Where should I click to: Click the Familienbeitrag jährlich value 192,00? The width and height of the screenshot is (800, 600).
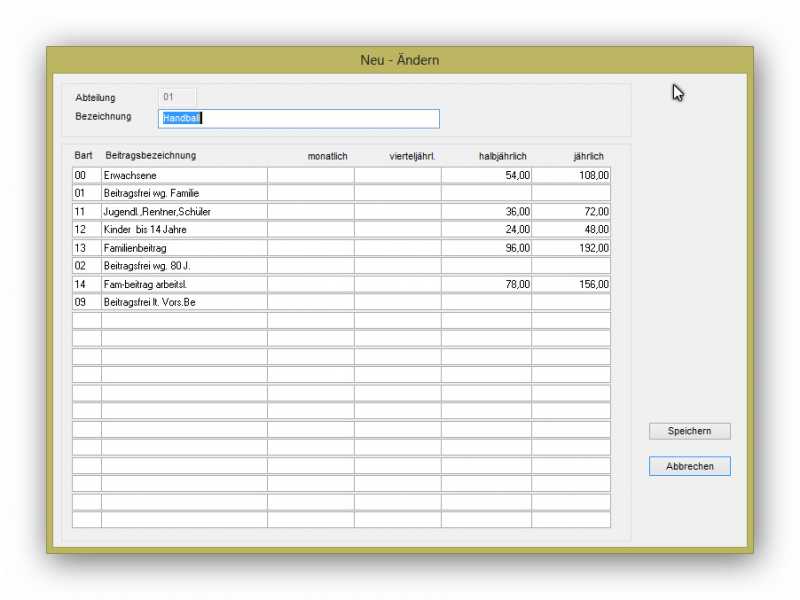click(571, 248)
